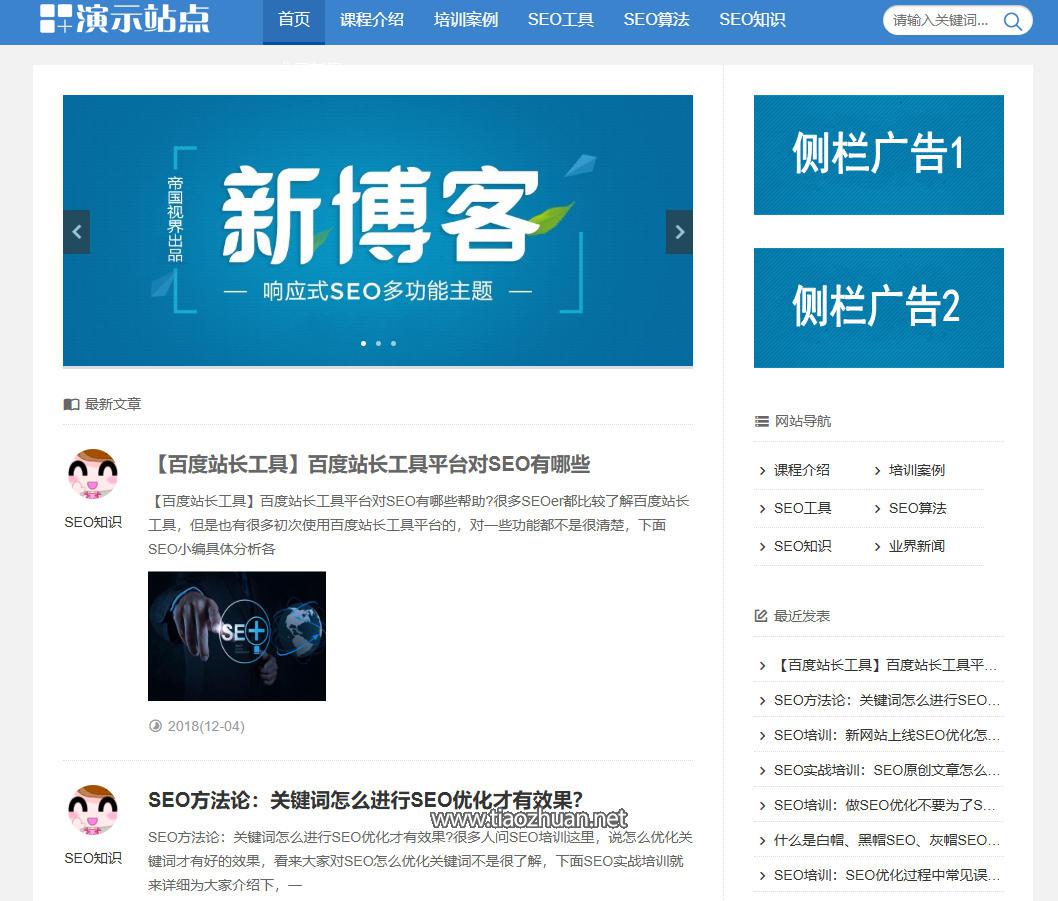Go back a slide with the left arrow

pos(77,231)
